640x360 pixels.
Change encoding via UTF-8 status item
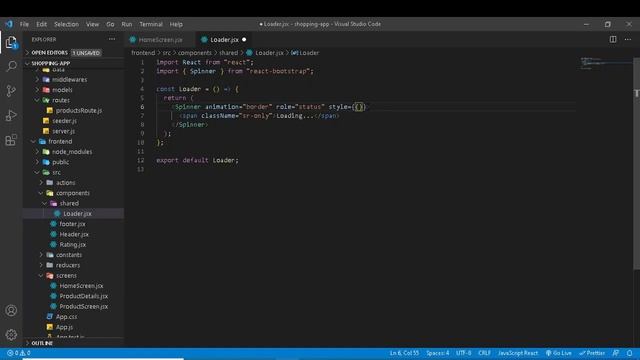[x=463, y=353]
